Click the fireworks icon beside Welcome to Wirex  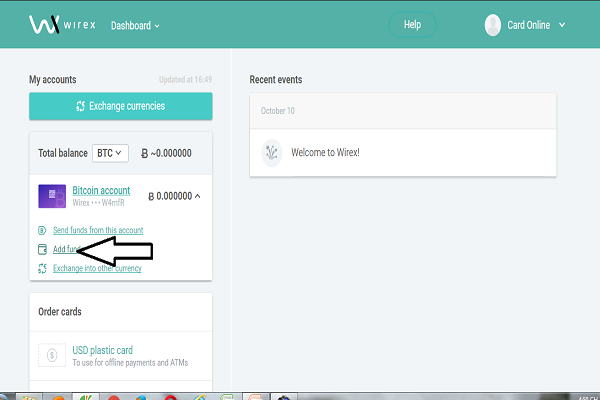click(x=272, y=153)
